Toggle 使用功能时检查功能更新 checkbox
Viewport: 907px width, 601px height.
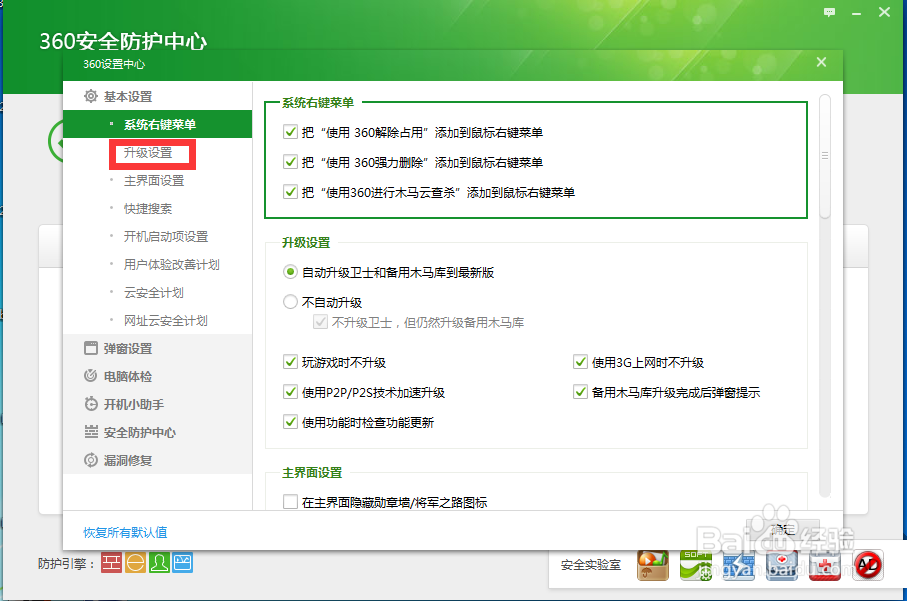(x=290, y=422)
